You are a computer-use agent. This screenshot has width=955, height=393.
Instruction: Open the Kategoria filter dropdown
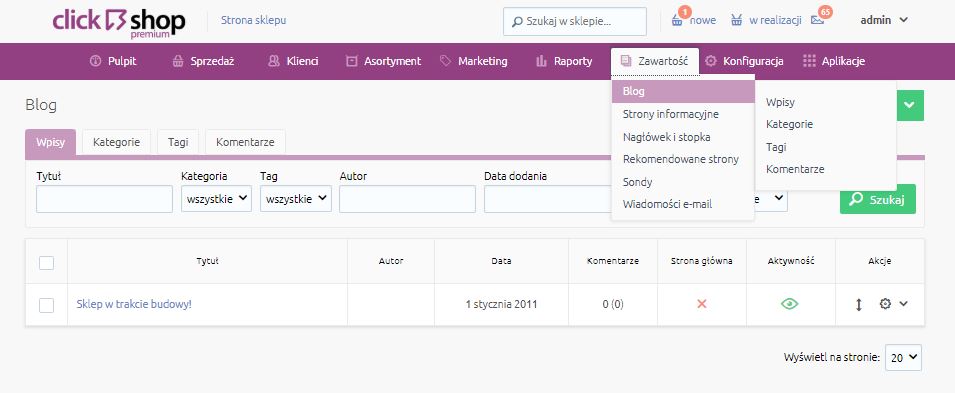[x=216, y=199]
